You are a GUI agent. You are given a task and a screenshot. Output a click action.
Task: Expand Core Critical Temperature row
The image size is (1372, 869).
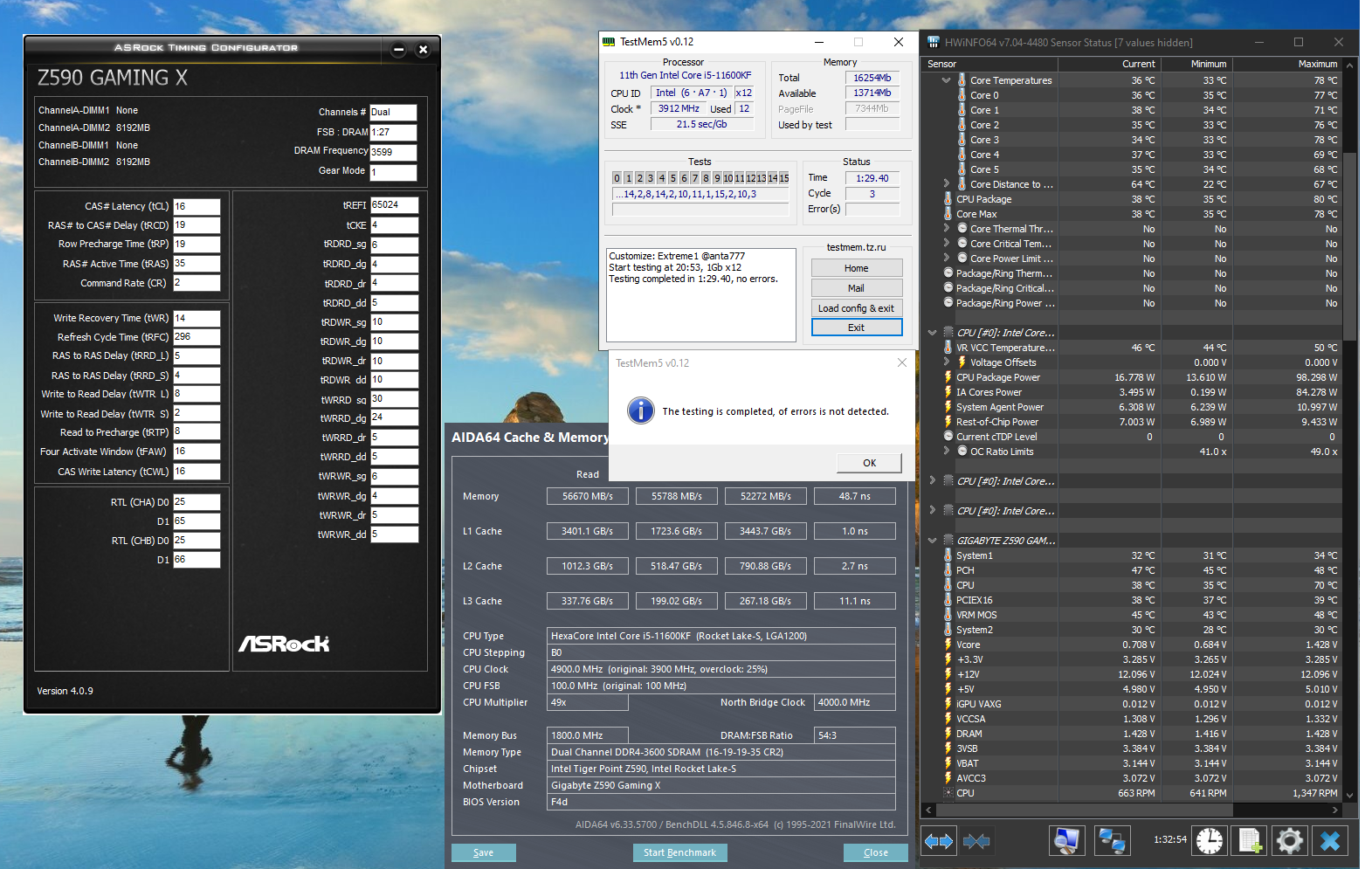pyautogui.click(x=946, y=244)
